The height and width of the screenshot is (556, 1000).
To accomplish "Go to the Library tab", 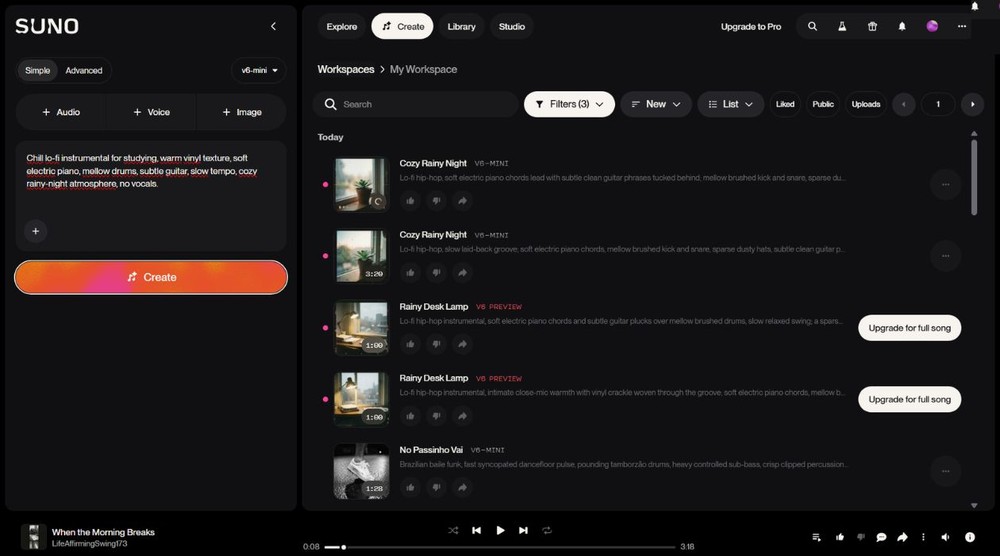I will tap(461, 26).
